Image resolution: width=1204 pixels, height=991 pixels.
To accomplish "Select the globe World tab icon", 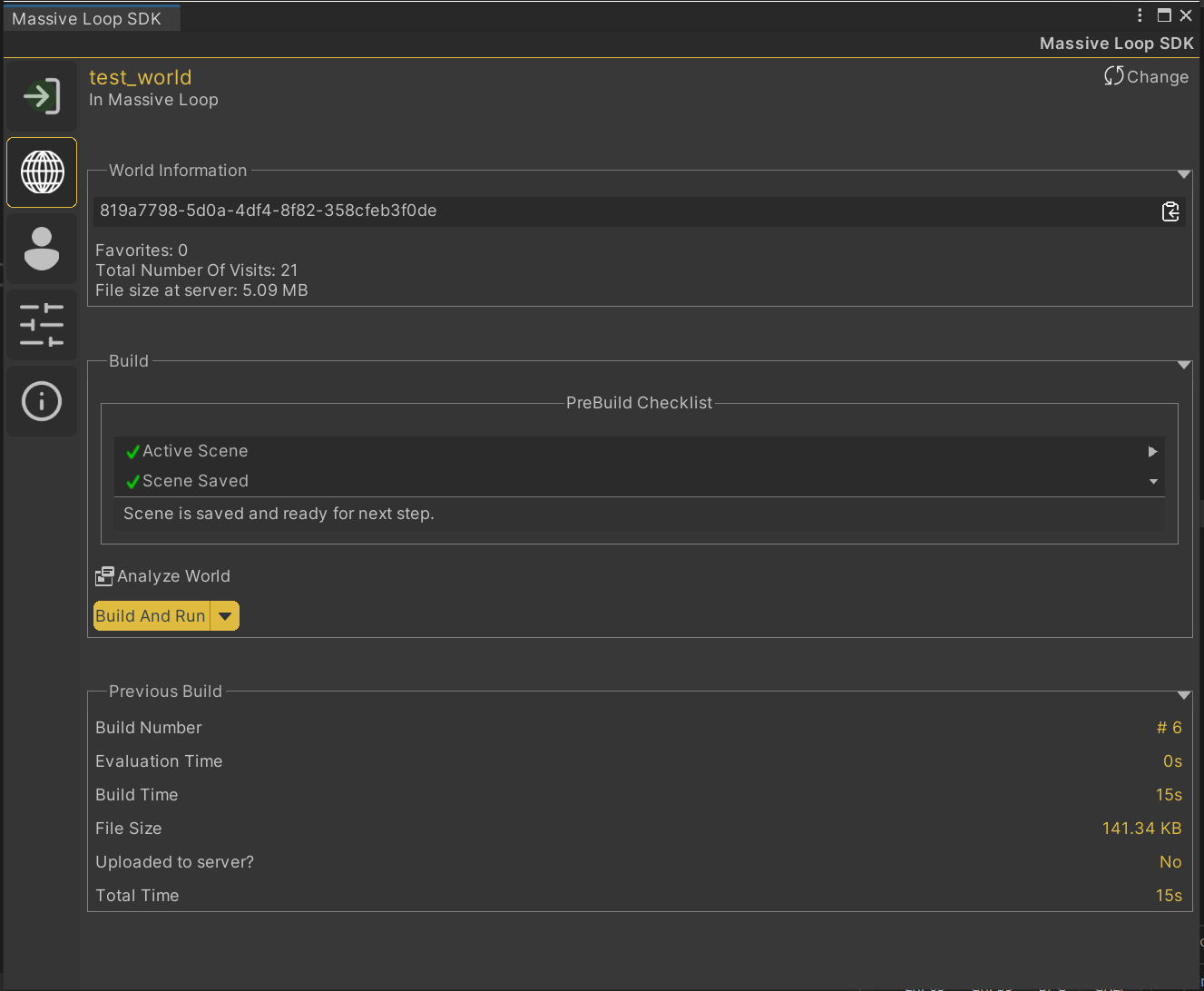I will (42, 172).
